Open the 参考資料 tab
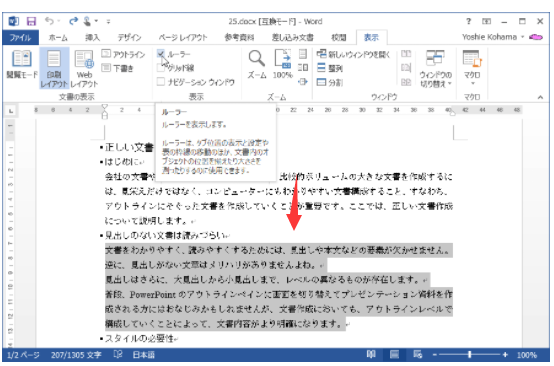 [239, 37]
